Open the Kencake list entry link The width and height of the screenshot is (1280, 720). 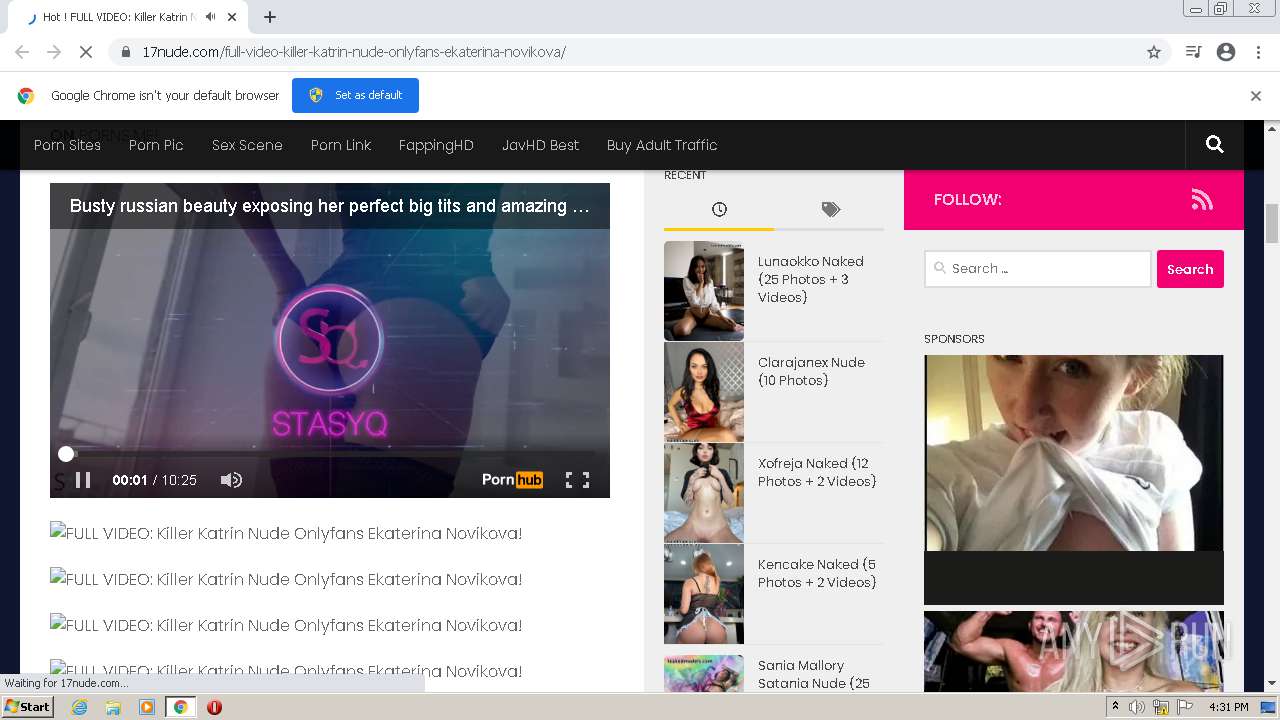point(817,573)
